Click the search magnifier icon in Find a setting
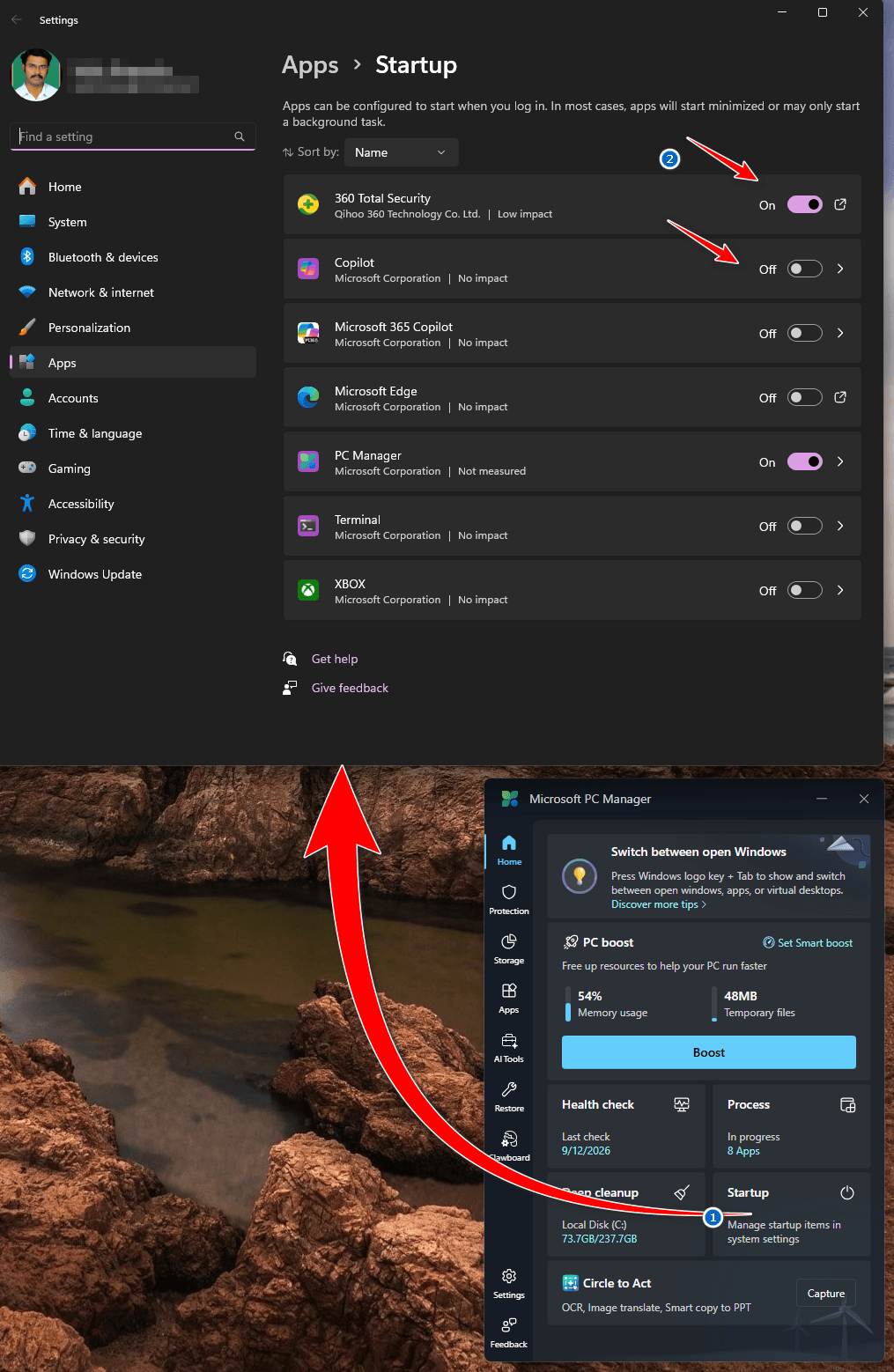Viewport: 894px width, 1372px height. click(x=239, y=136)
